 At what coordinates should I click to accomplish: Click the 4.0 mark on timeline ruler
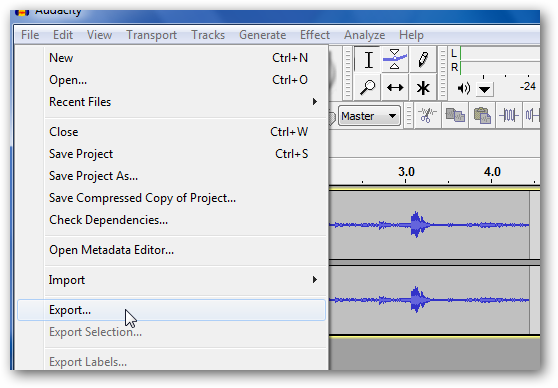(492, 172)
